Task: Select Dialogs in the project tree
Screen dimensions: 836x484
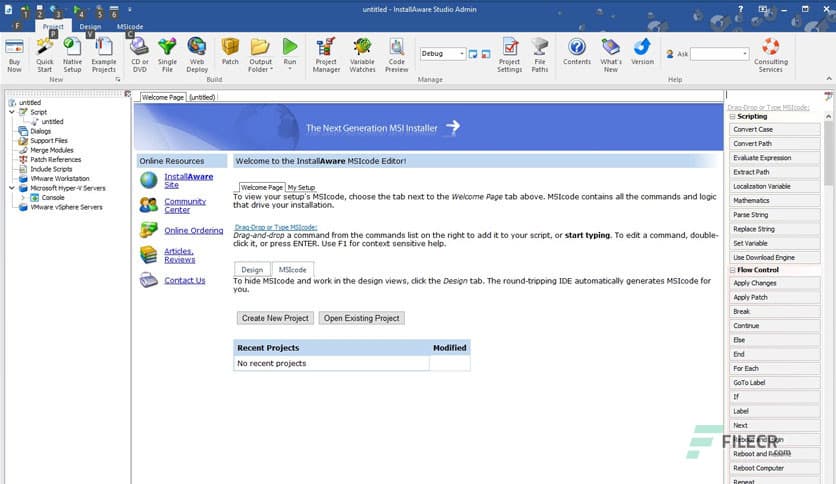Action: [41, 131]
